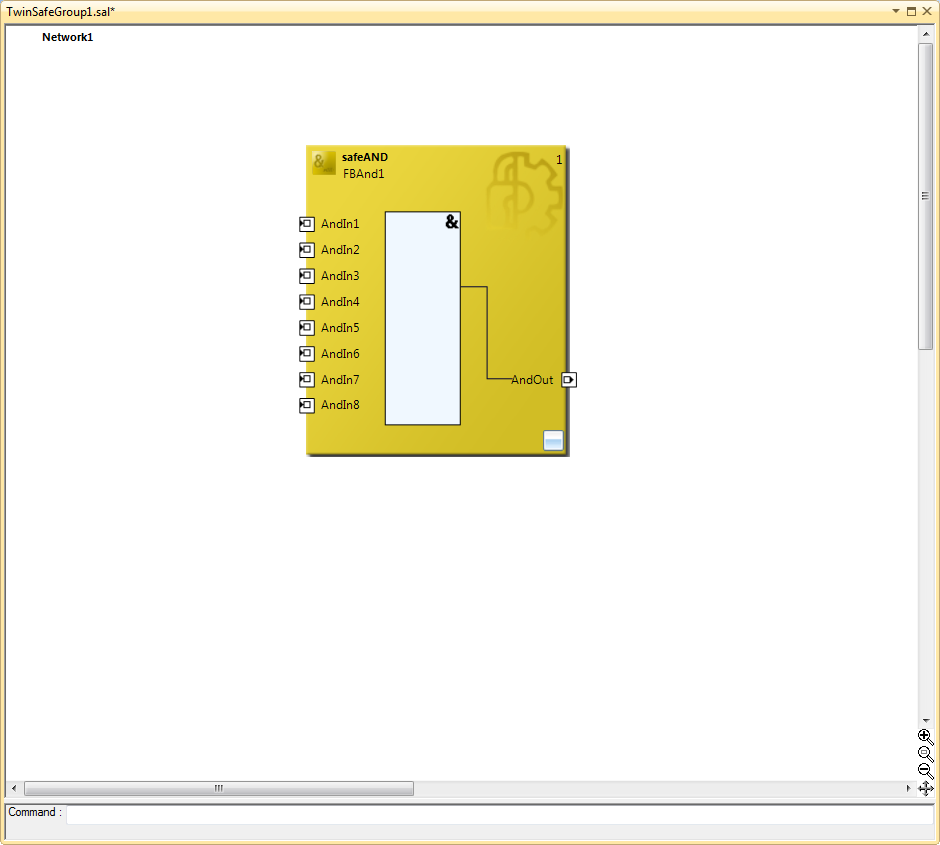Click the Network1 heading
The width and height of the screenshot is (940, 845).
[x=68, y=37]
